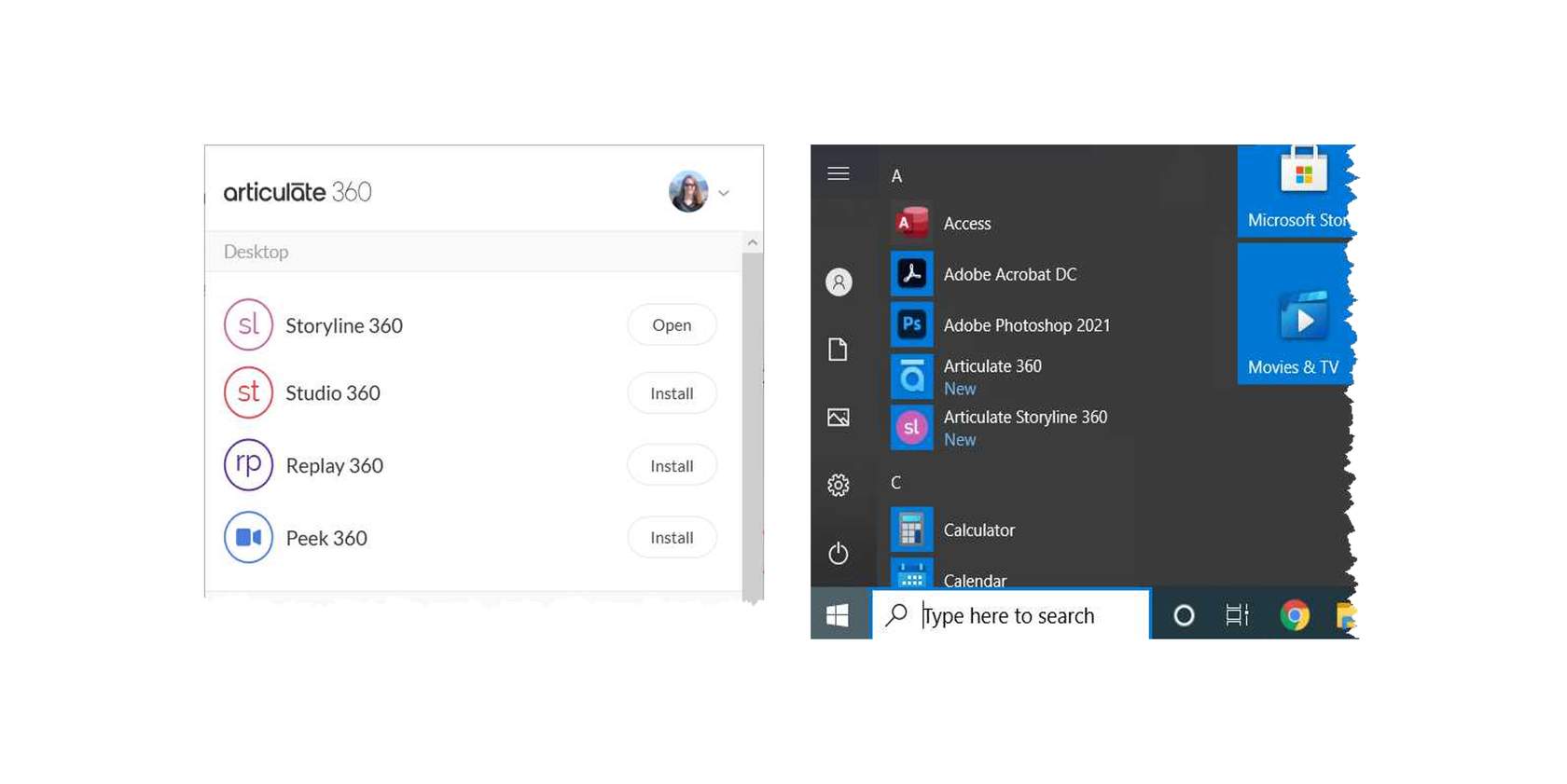Install Replay 360
The width and height of the screenshot is (1567, 784).
[672, 465]
